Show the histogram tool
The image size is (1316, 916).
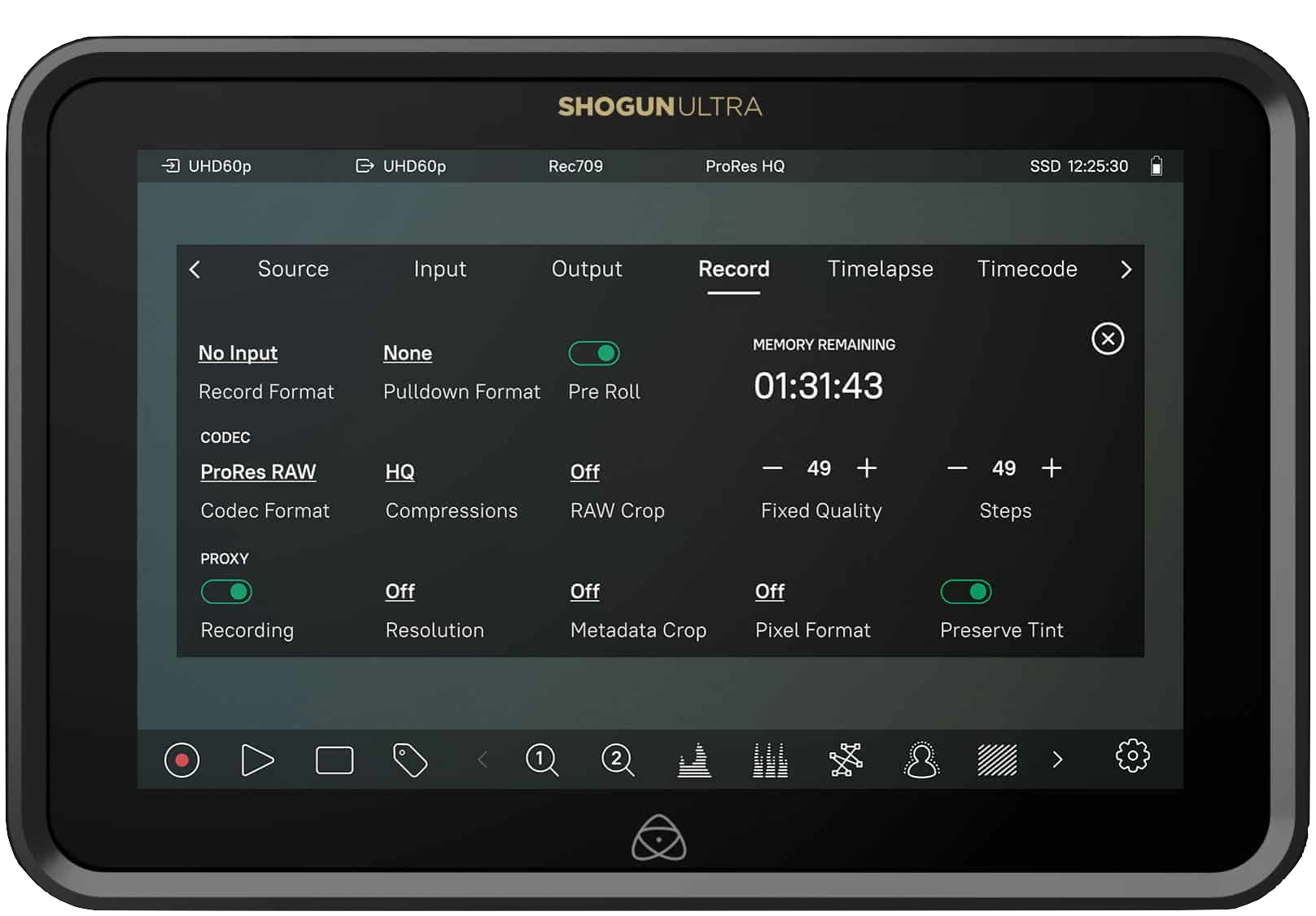click(x=694, y=760)
